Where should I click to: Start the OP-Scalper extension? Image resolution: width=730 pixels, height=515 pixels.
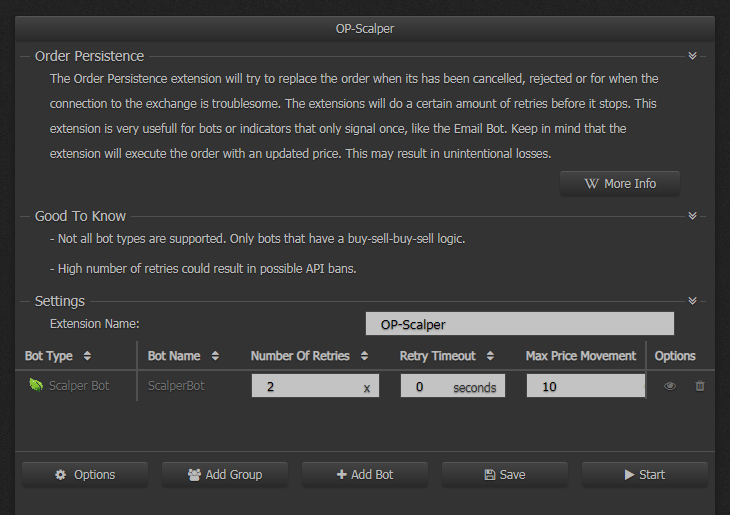pyautogui.click(x=645, y=474)
